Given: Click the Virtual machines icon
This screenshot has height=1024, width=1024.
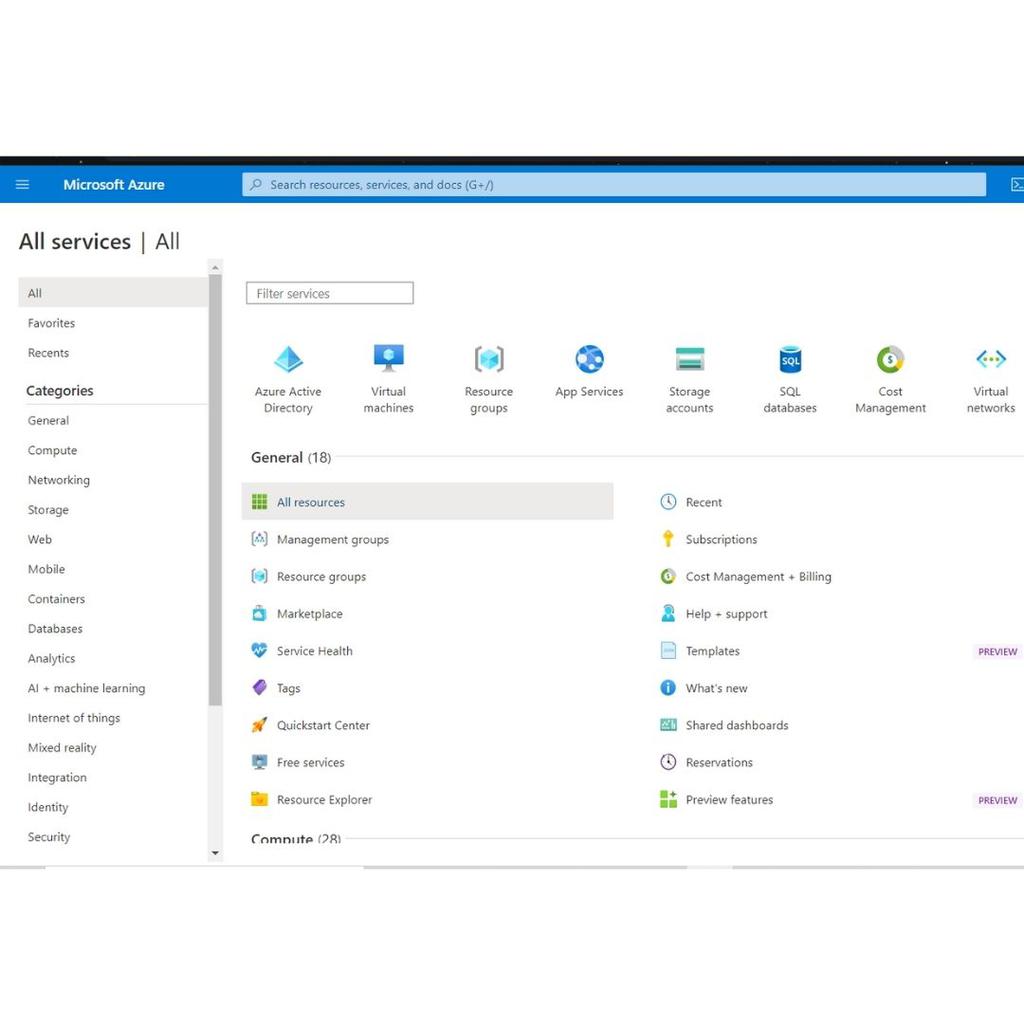Looking at the screenshot, I should [388, 358].
